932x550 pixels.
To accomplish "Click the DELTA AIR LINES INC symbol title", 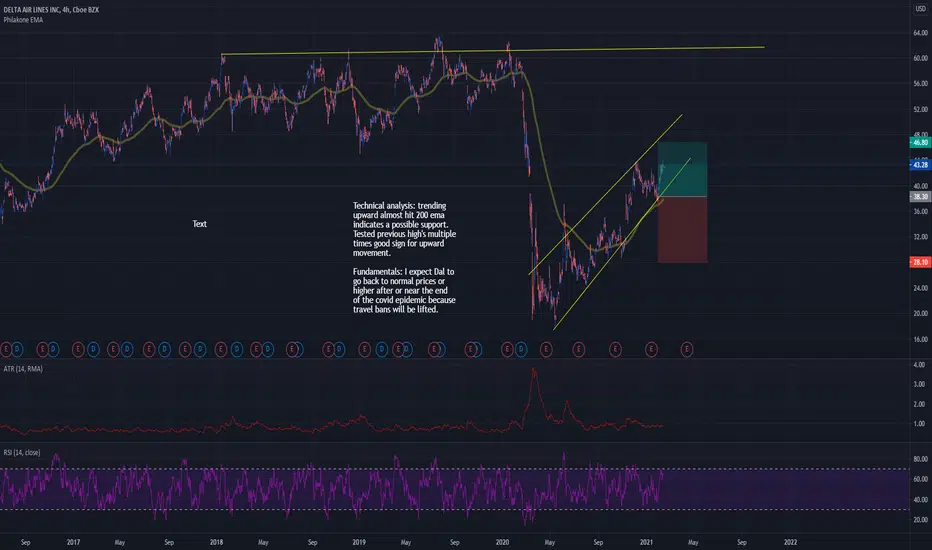I will point(51,10).
